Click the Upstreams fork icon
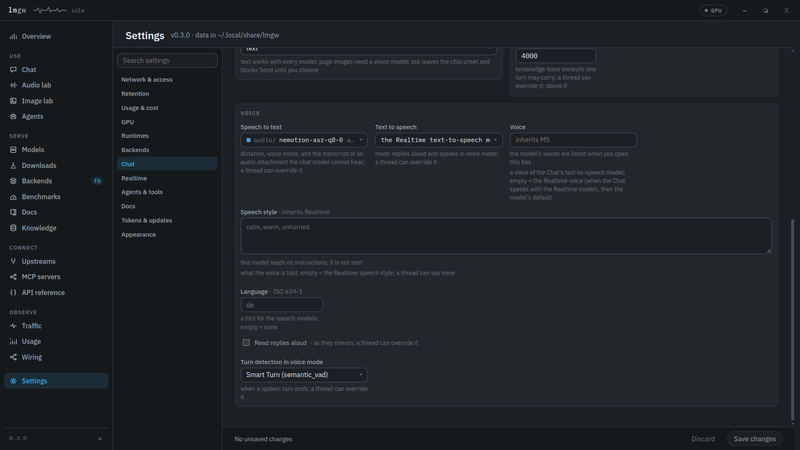This screenshot has width=800, height=450. pyautogui.click(x=13, y=261)
